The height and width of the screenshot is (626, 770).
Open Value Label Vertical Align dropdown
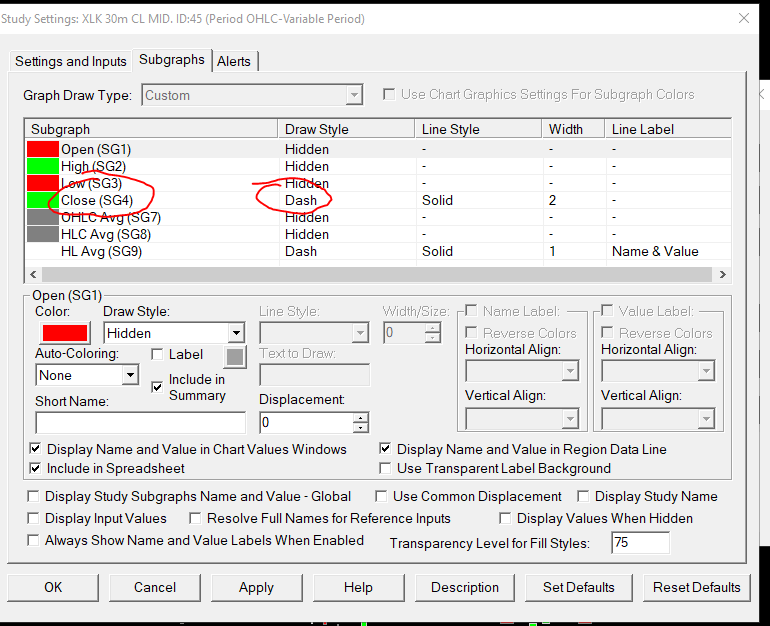(658, 419)
